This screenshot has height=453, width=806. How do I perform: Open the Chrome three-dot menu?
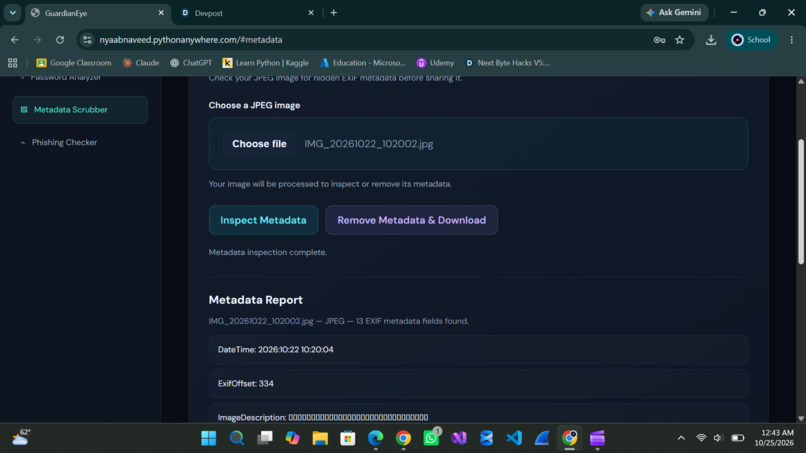[792, 40]
